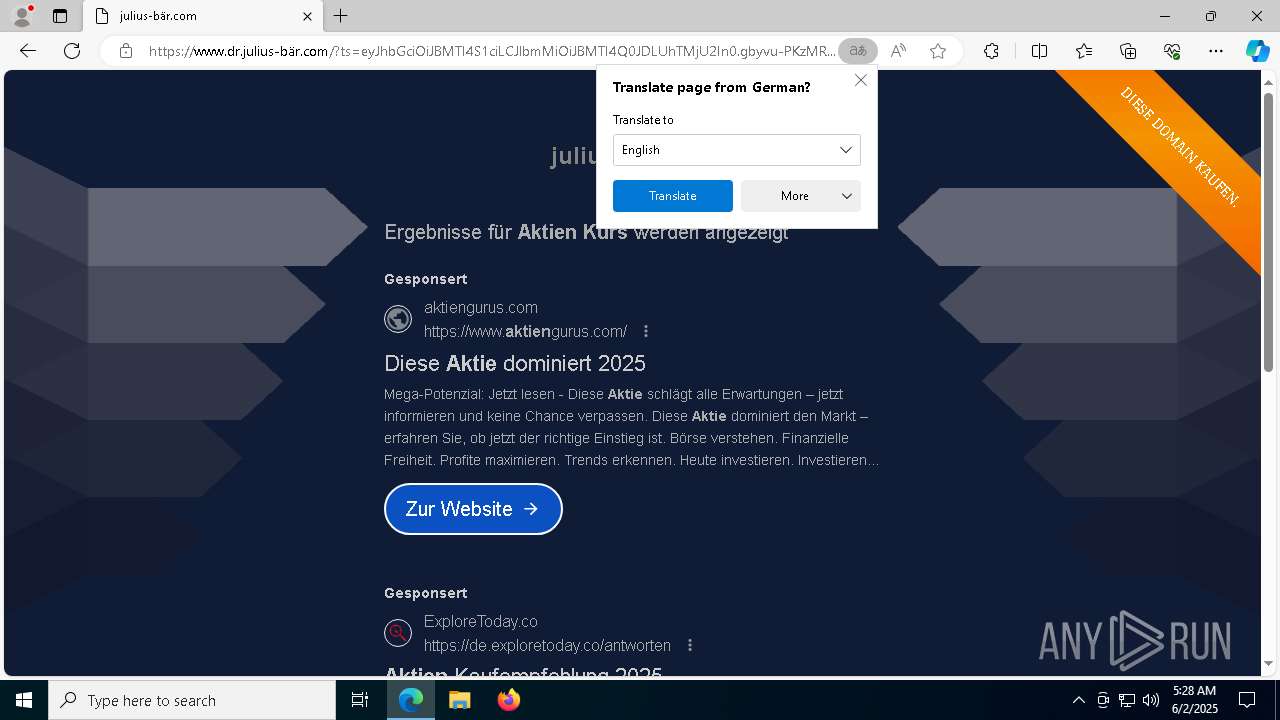The height and width of the screenshot is (720, 1280).
Task: Show hidden system tray icons
Action: click(x=1078, y=700)
